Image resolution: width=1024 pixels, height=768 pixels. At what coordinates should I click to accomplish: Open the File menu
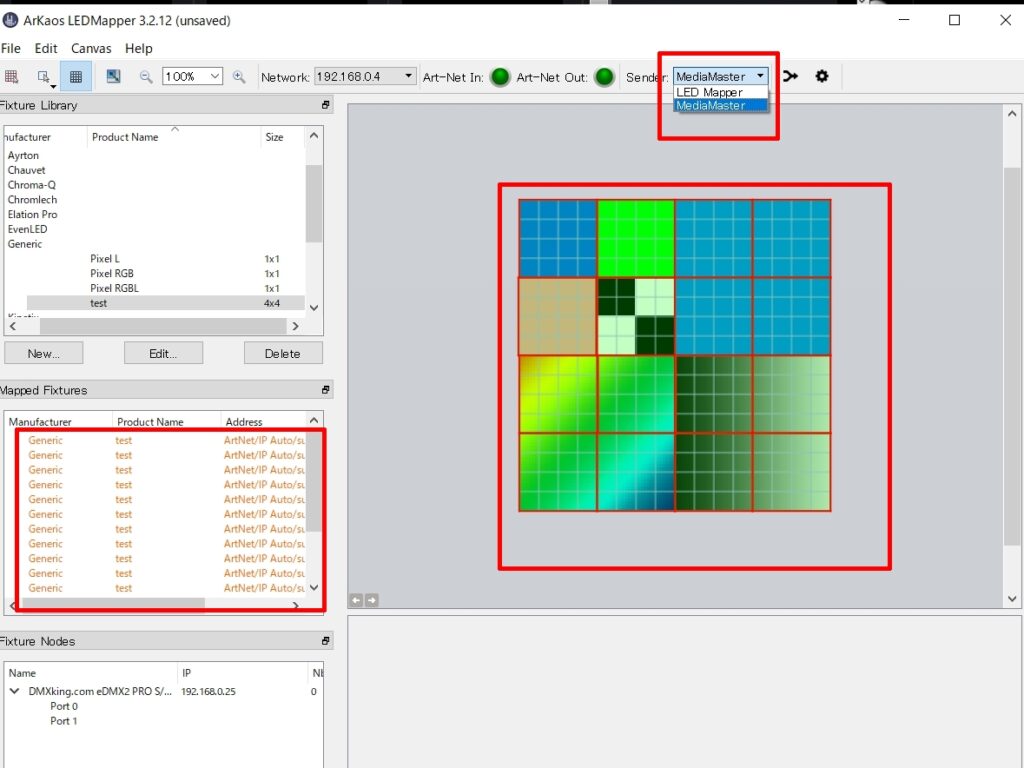[x=10, y=48]
